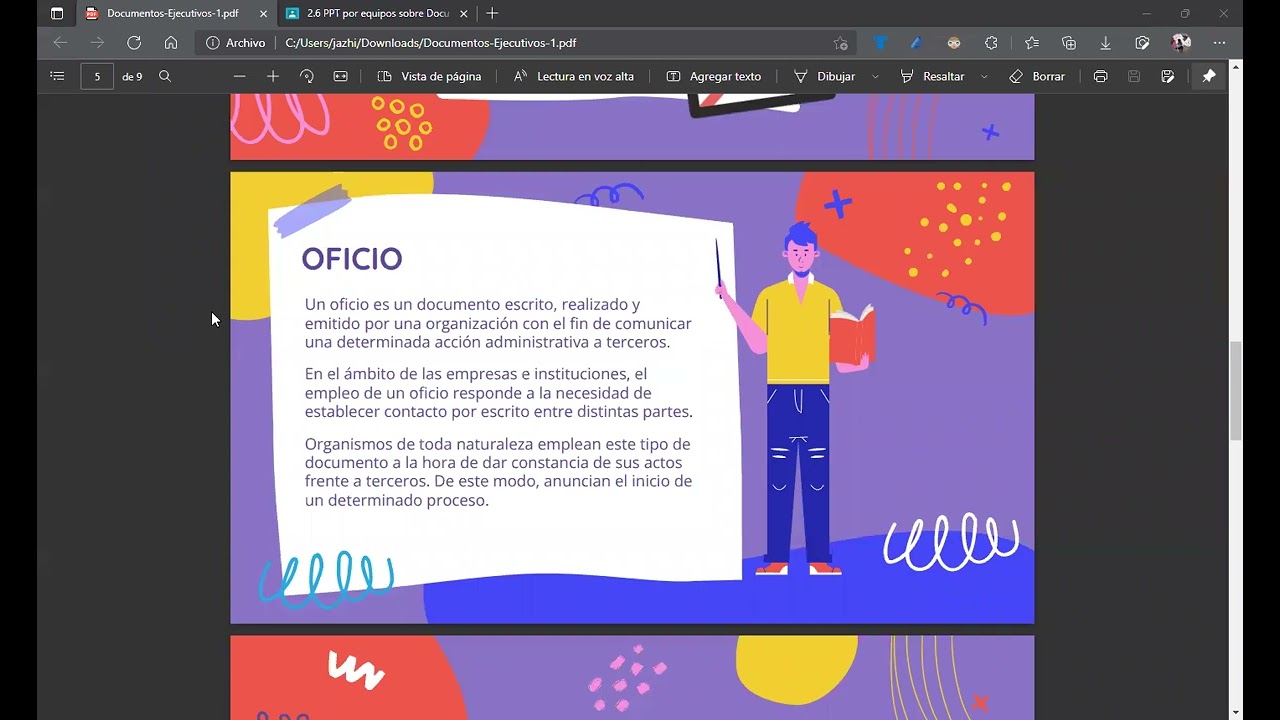
Task: Select the Agregar texto tool
Action: [x=713, y=76]
